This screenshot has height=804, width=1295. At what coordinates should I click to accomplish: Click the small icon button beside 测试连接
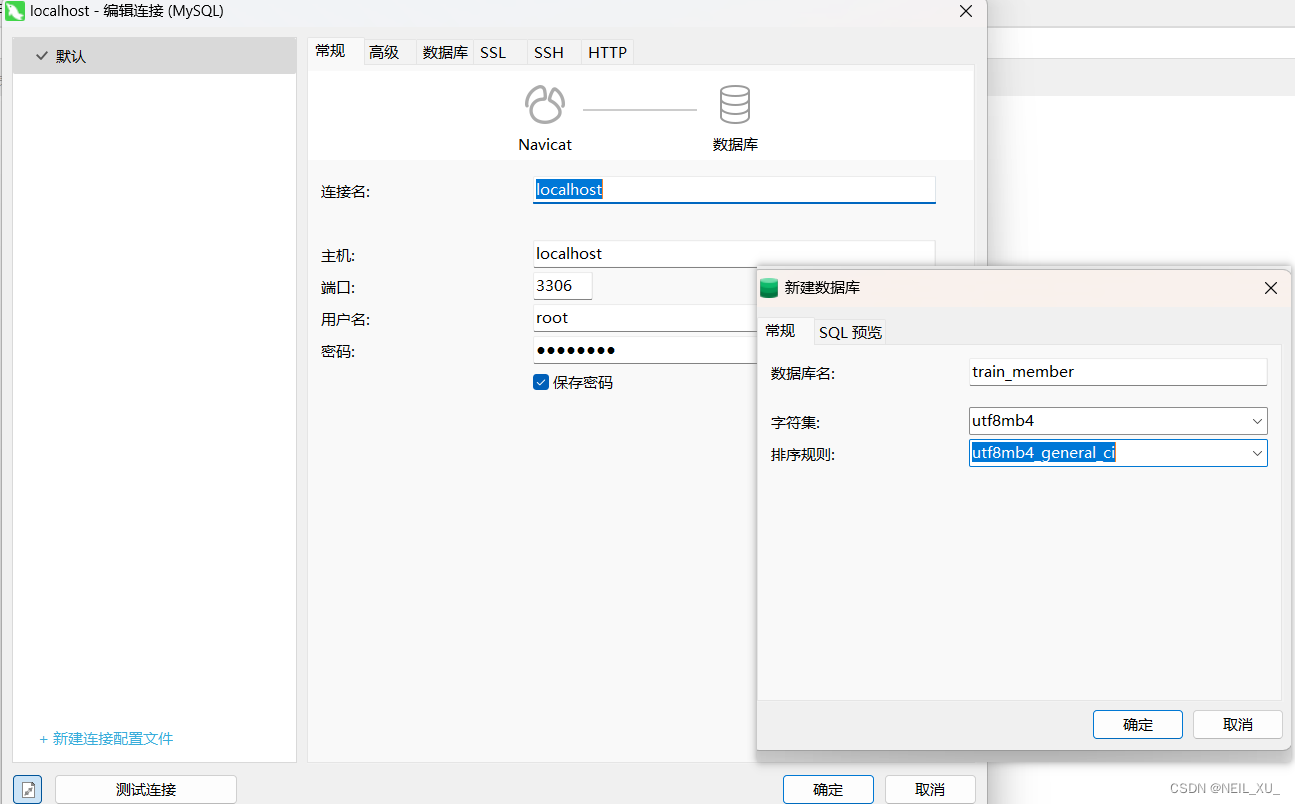(x=28, y=789)
